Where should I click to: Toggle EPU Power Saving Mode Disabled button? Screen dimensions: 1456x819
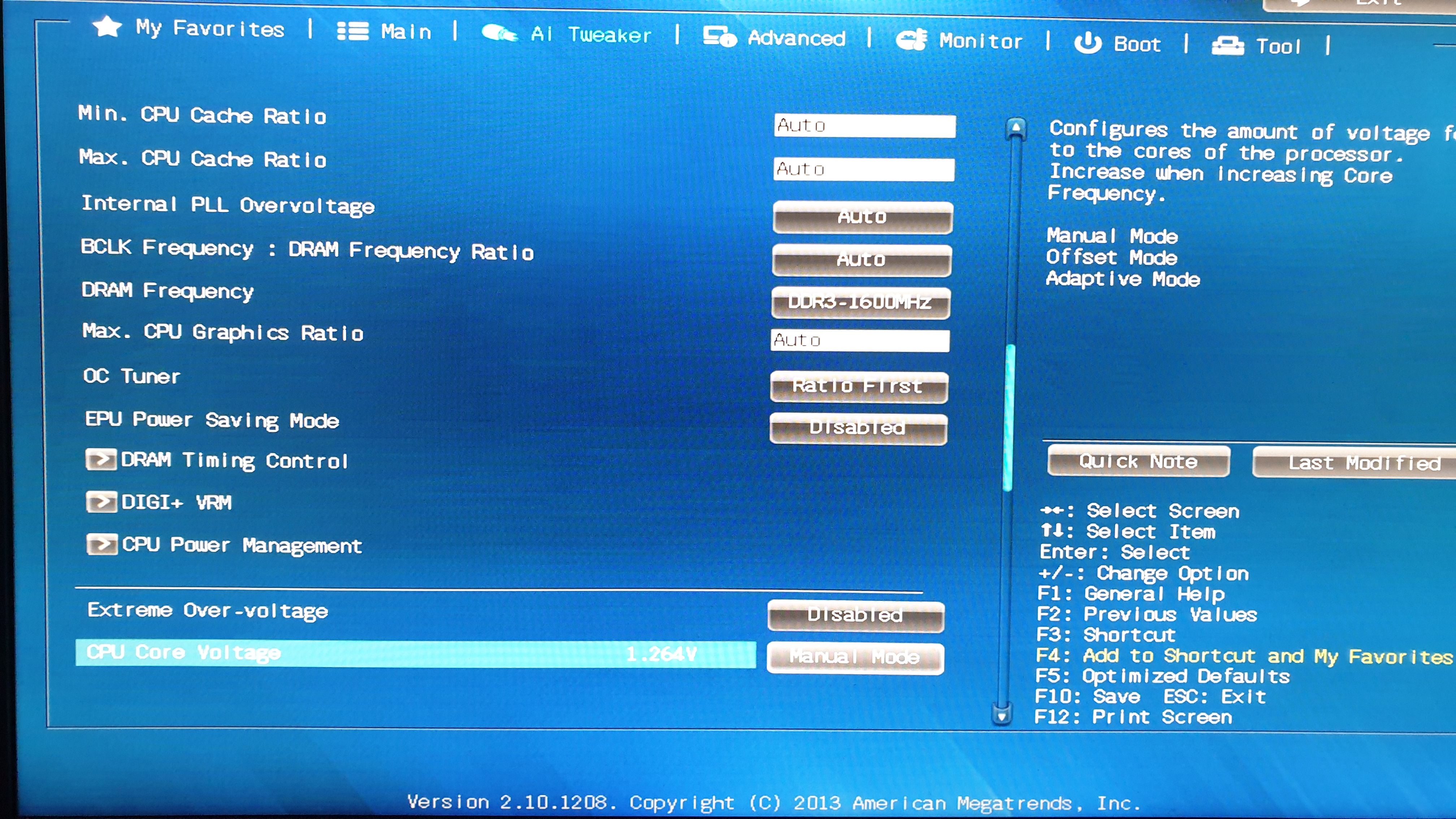click(858, 428)
